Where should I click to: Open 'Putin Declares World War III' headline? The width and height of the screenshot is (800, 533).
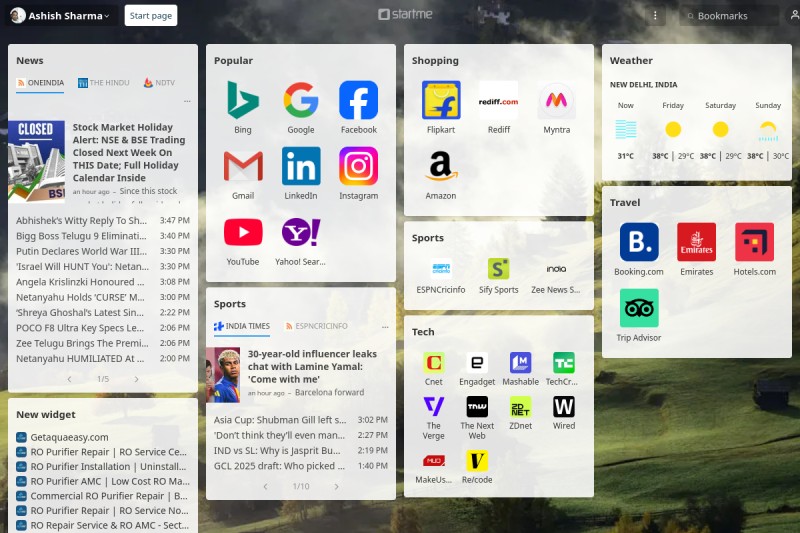[x=81, y=251]
